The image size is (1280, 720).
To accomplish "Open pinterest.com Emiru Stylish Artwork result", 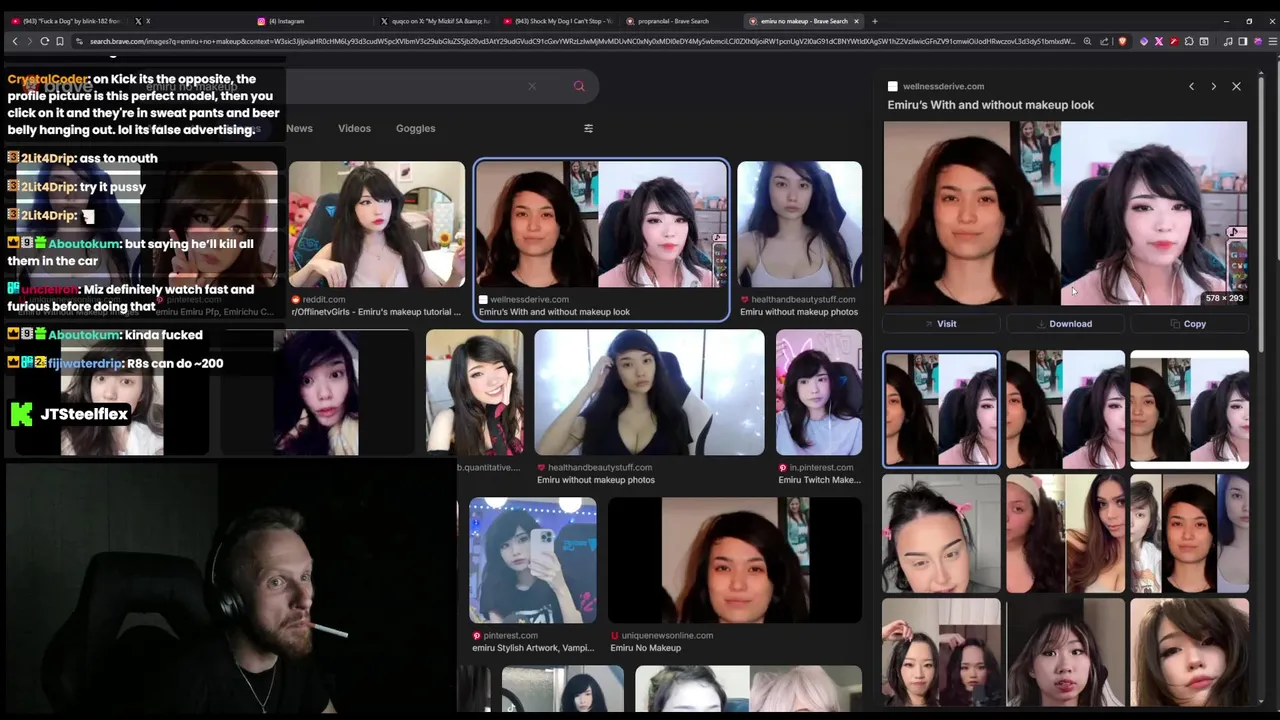I will point(533,560).
